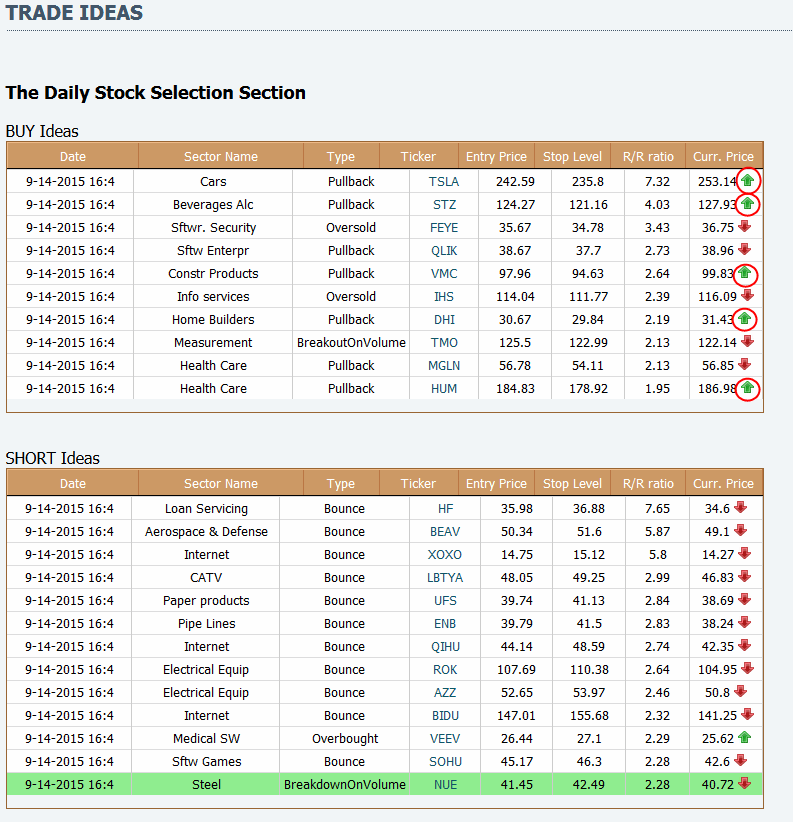Viewport: 793px width, 822px height.
Task: Click the red down arrow in QLIK row
Action: (x=744, y=250)
